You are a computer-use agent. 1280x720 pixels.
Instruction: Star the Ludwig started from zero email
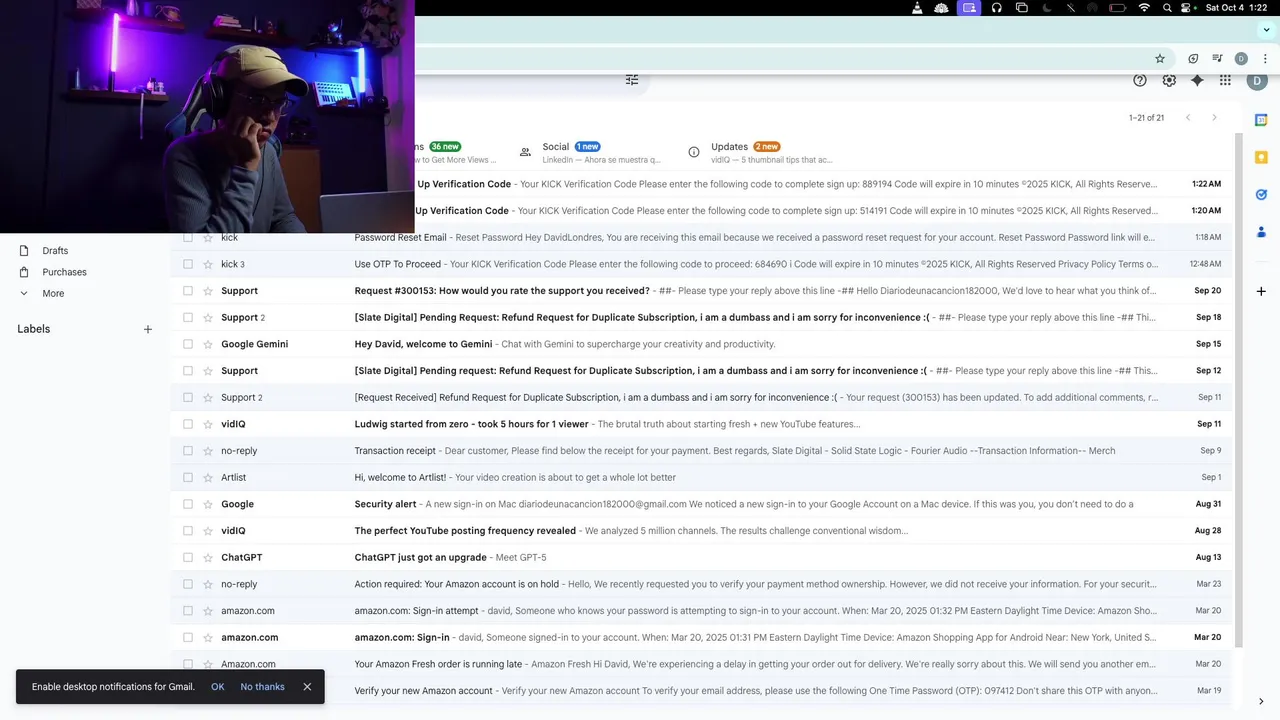(208, 424)
